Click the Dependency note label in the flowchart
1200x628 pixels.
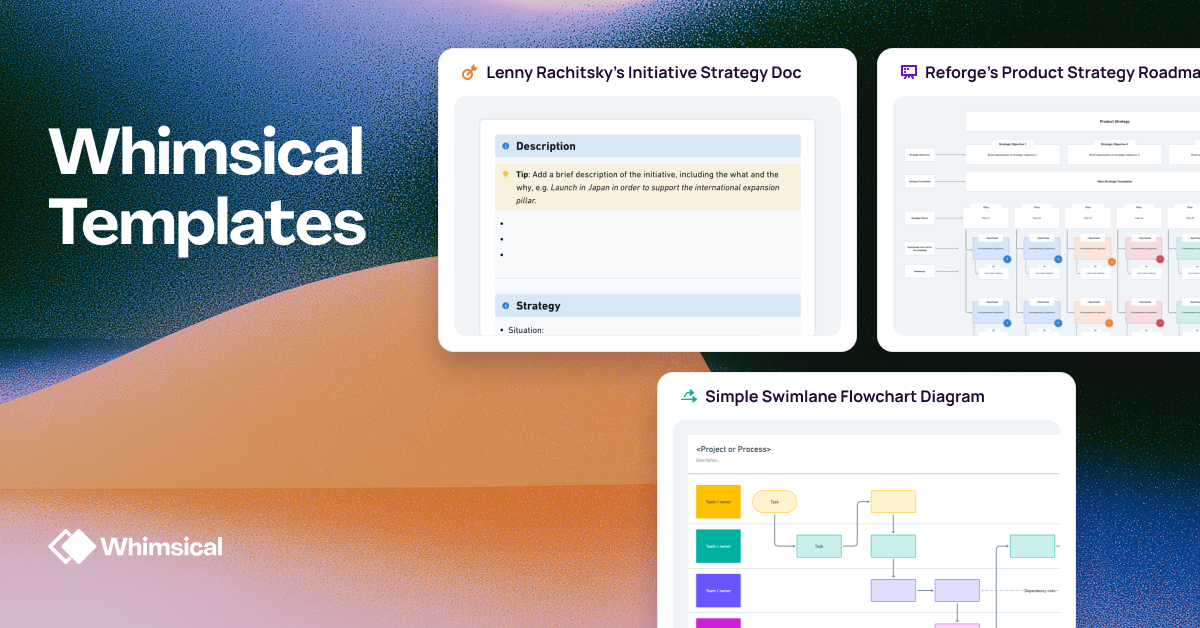tap(1040, 590)
